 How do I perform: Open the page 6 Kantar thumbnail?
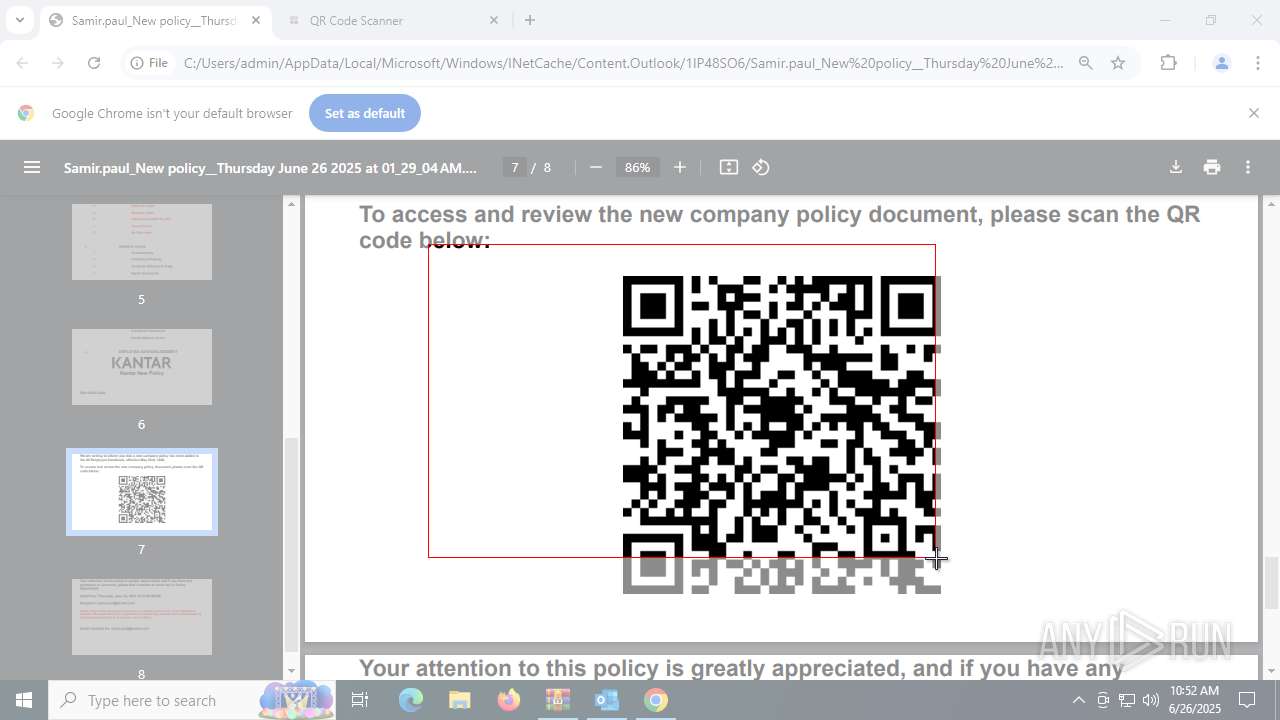click(142, 367)
